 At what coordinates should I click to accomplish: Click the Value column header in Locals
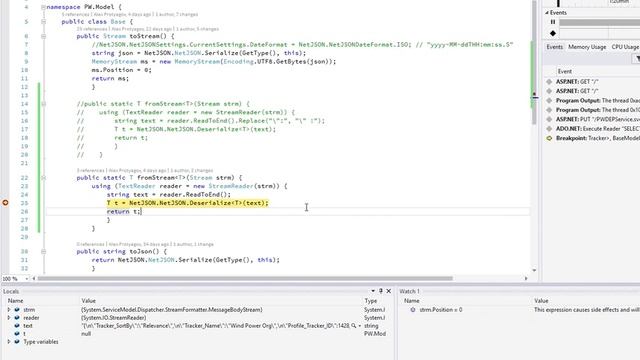click(x=88, y=300)
